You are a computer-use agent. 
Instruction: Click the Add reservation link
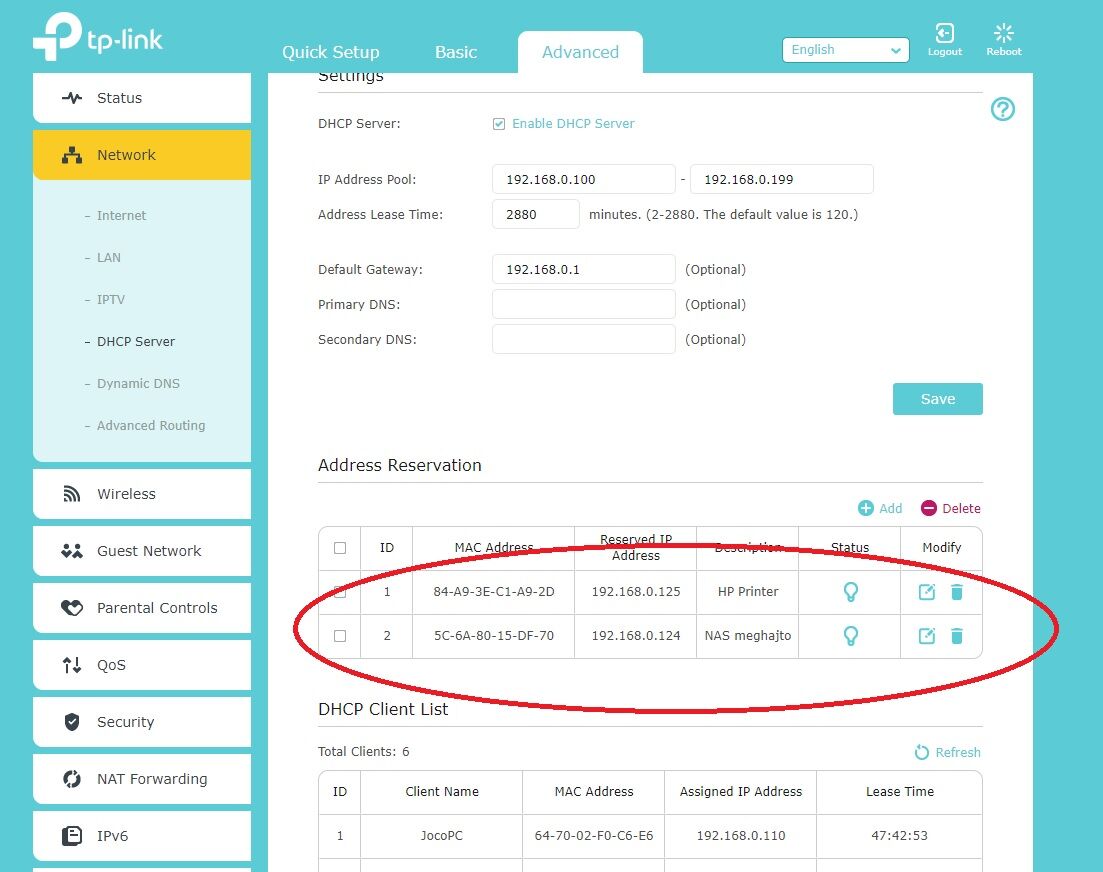(890, 508)
